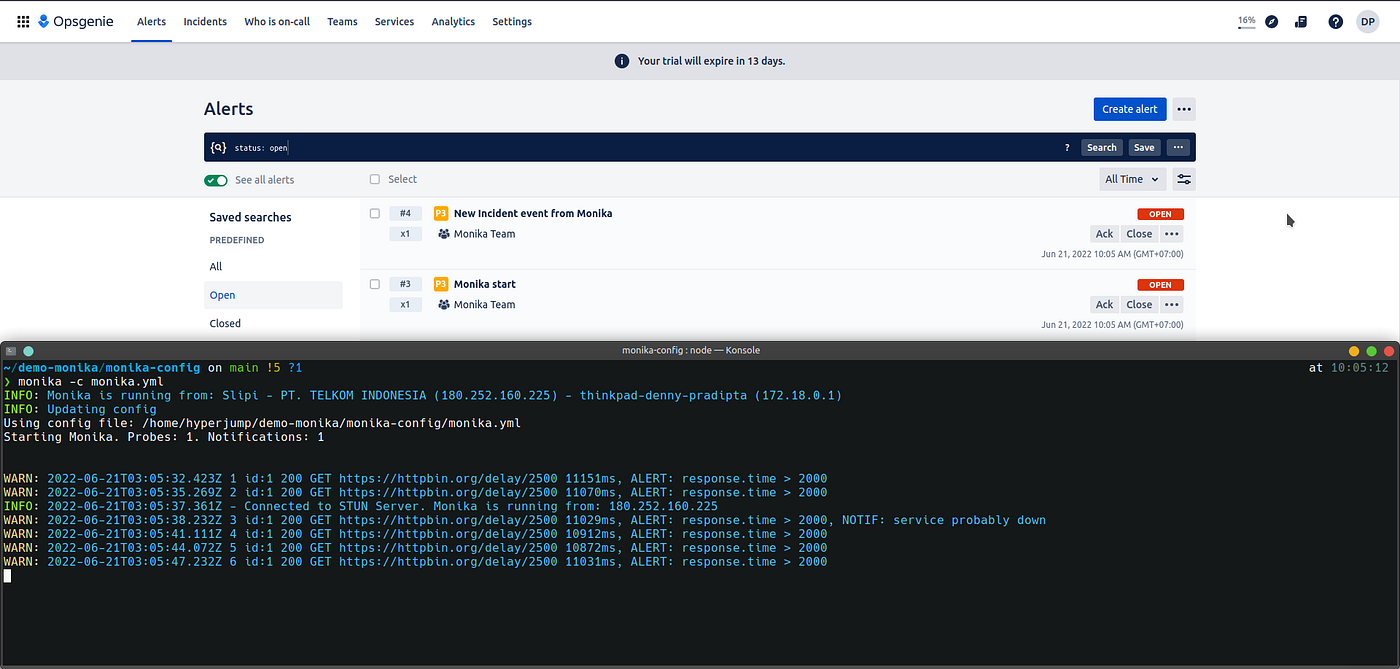Click the OPEN status tag on alert #4
The height and width of the screenshot is (669, 1400).
1160,214
